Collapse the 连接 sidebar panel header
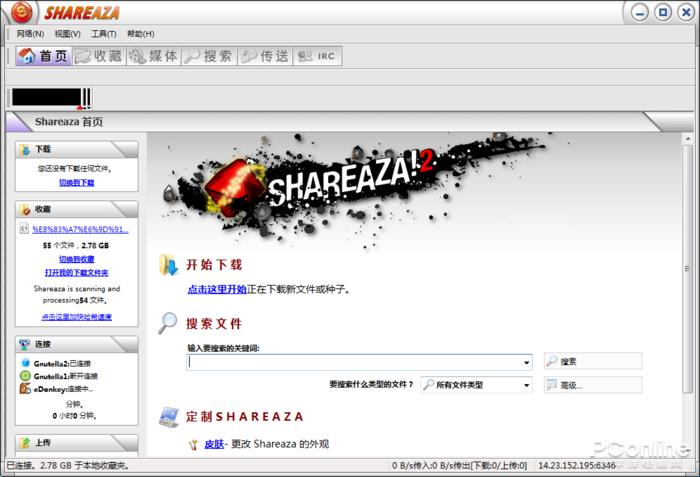Screen dimensions: 700x477 click(76, 344)
